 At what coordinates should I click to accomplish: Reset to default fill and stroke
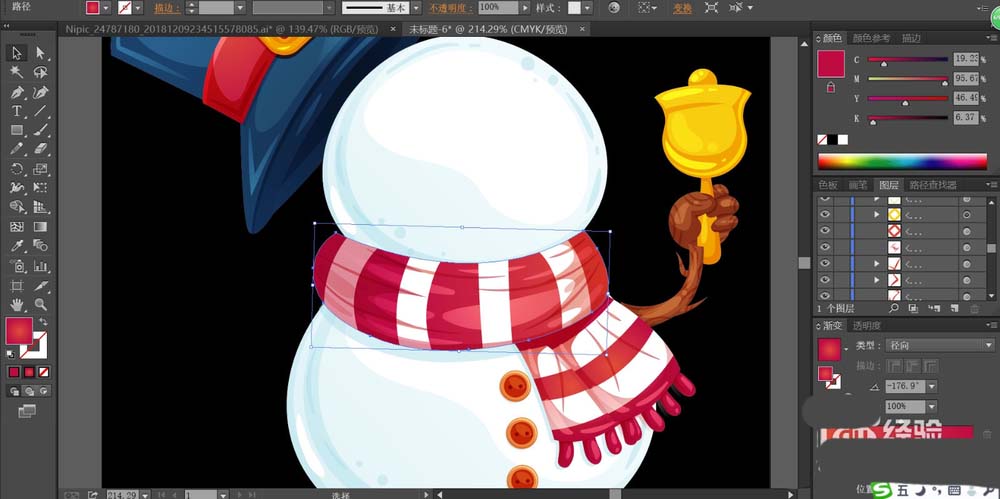11,354
